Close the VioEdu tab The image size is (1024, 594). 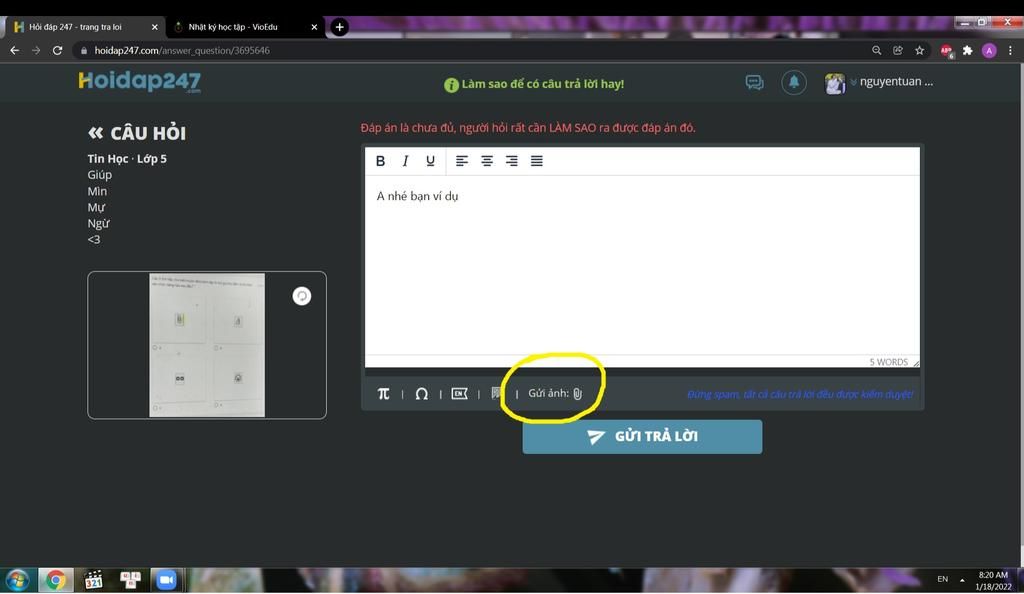point(314,27)
